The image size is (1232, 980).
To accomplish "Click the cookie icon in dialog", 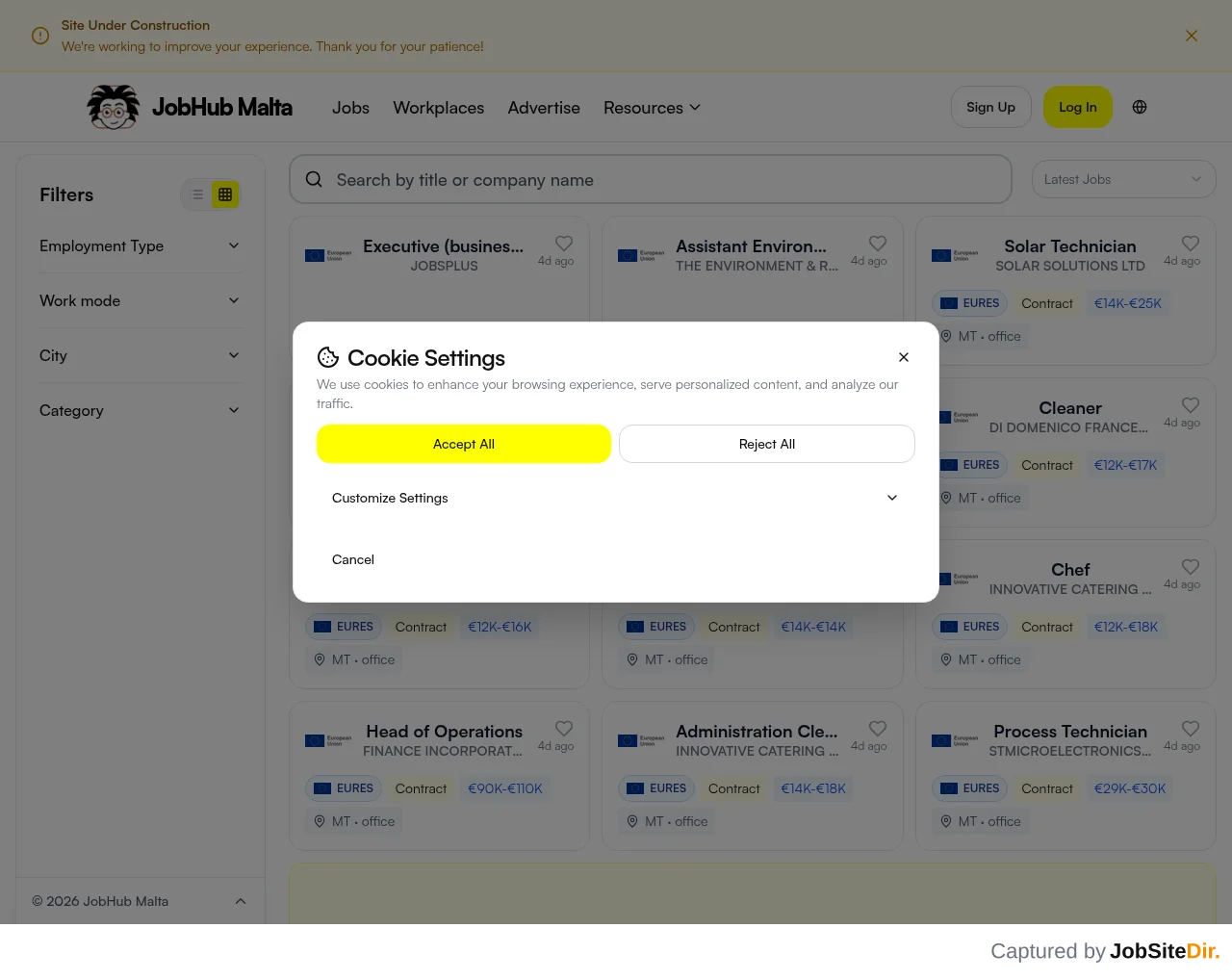I will pyautogui.click(x=328, y=357).
